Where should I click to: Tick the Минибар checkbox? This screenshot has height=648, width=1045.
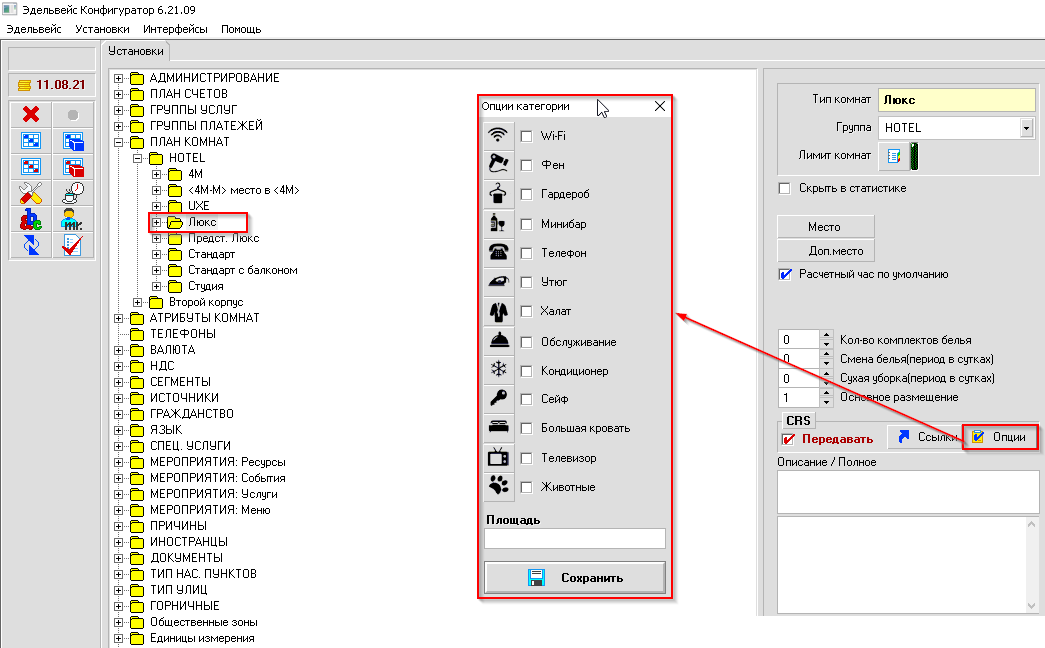(x=527, y=224)
